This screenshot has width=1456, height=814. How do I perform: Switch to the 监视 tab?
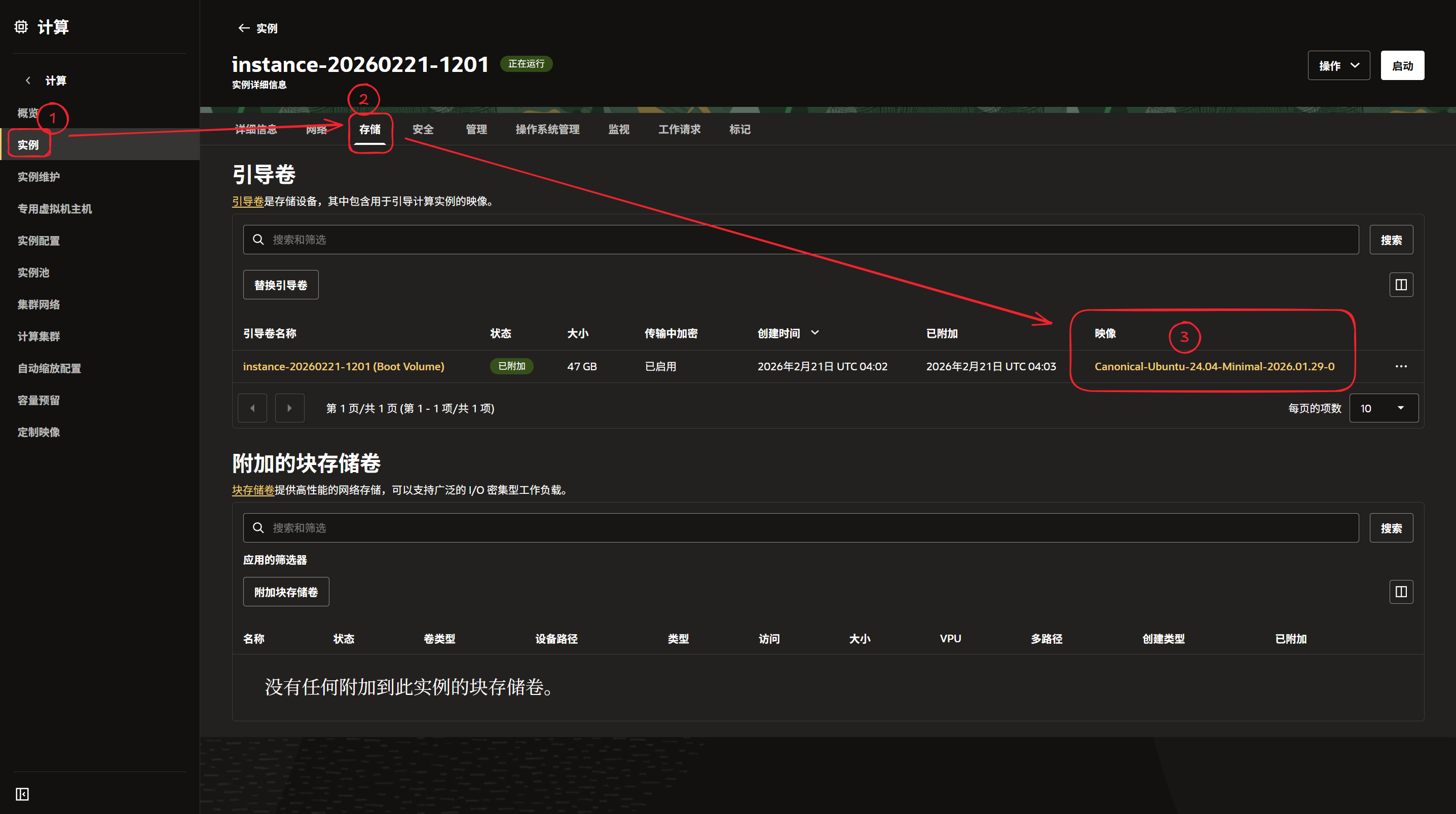[x=618, y=130]
